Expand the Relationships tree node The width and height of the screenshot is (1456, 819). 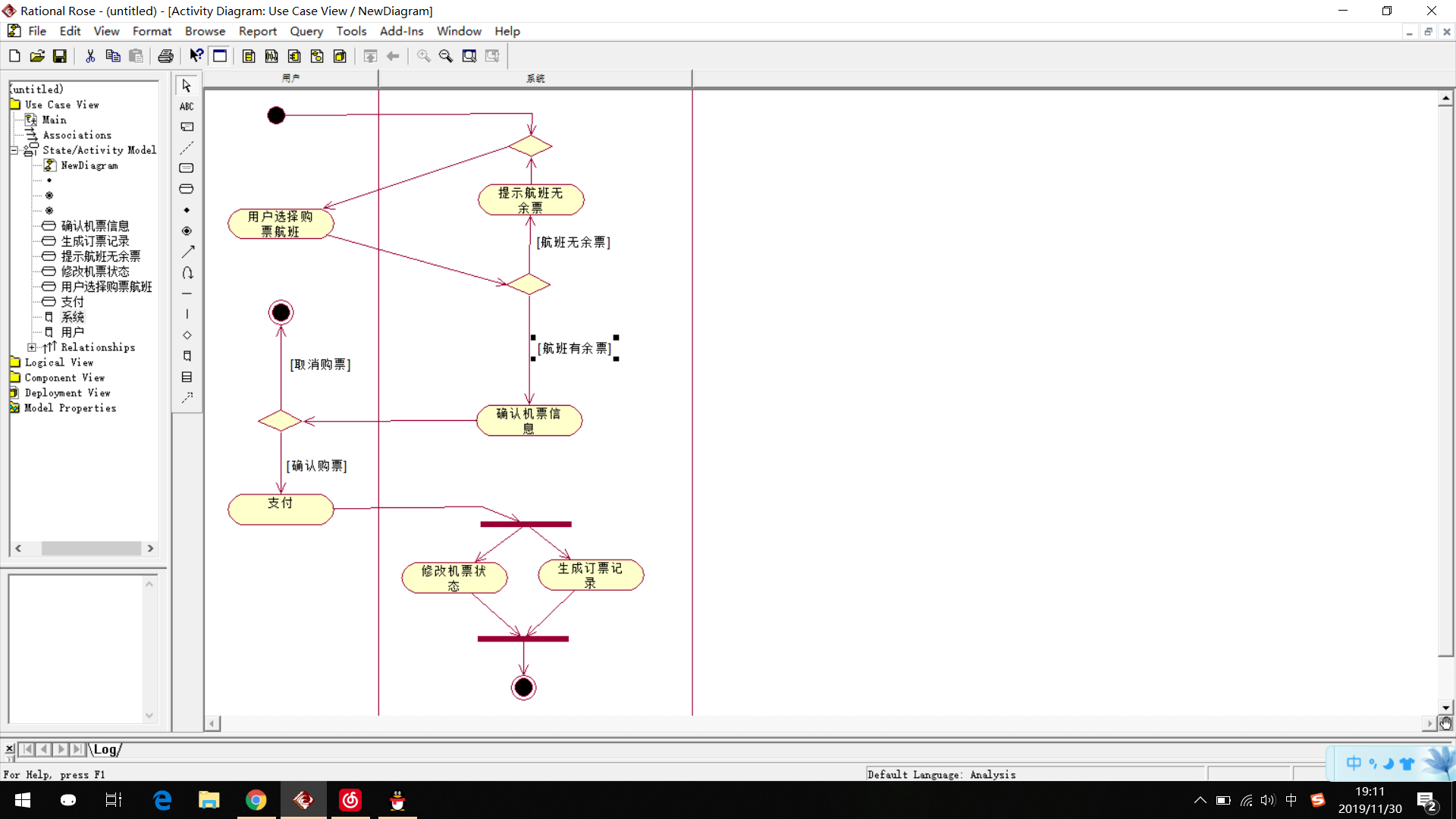pos(31,347)
